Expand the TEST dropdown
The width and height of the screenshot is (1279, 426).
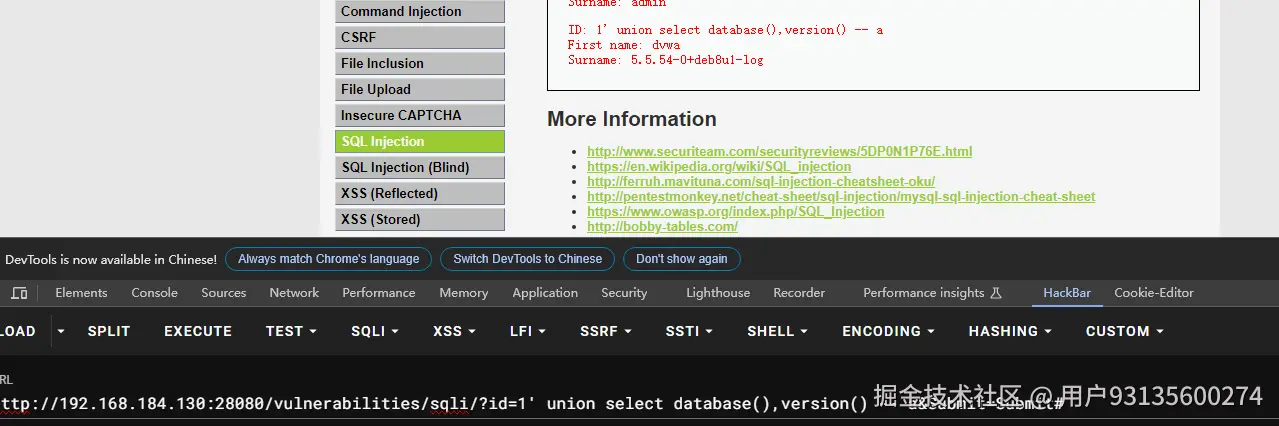[x=291, y=331]
